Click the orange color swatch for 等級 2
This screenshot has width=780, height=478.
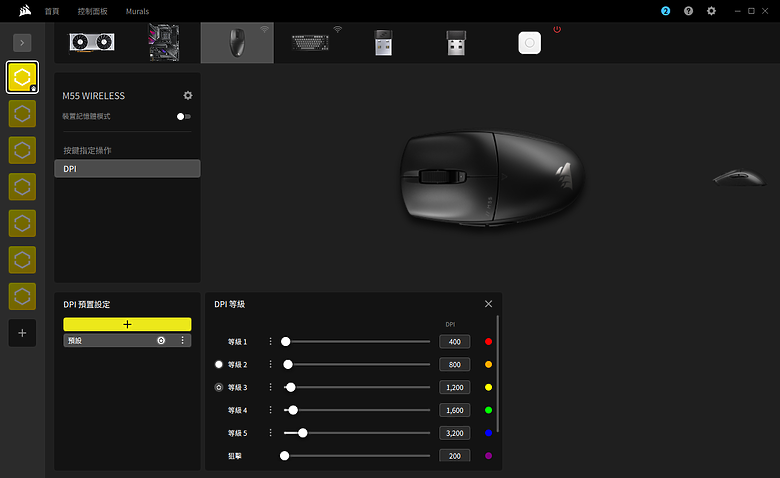click(x=488, y=364)
